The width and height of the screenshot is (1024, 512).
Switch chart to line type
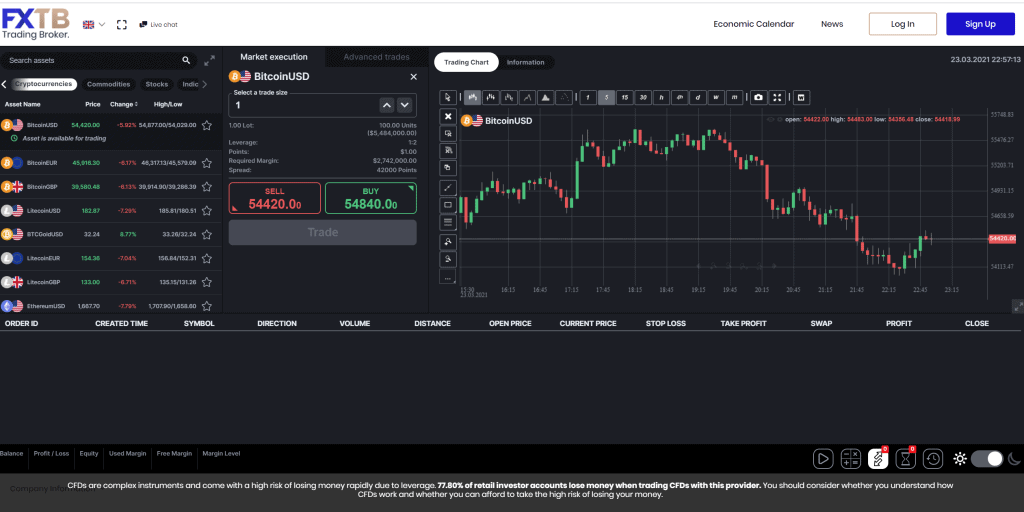[527, 97]
